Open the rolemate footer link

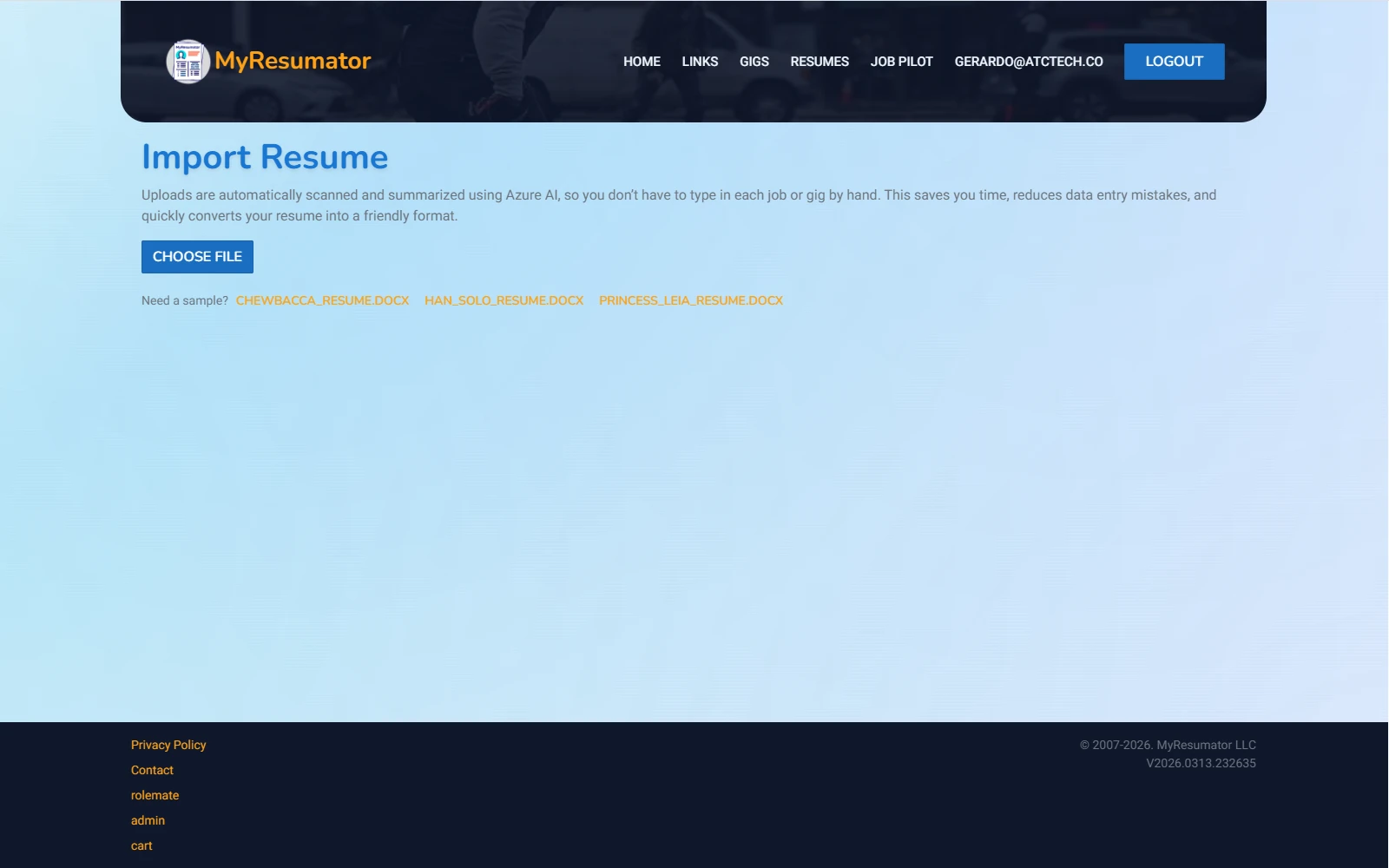[155, 795]
